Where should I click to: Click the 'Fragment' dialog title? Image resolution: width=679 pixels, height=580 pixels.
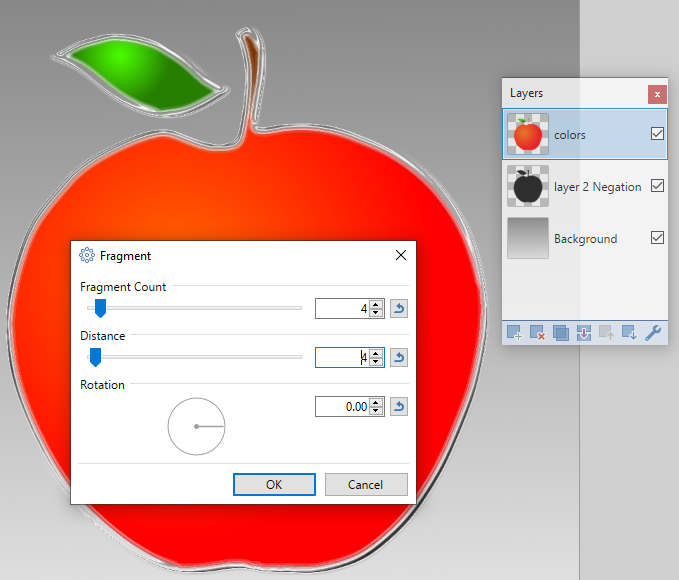125,256
